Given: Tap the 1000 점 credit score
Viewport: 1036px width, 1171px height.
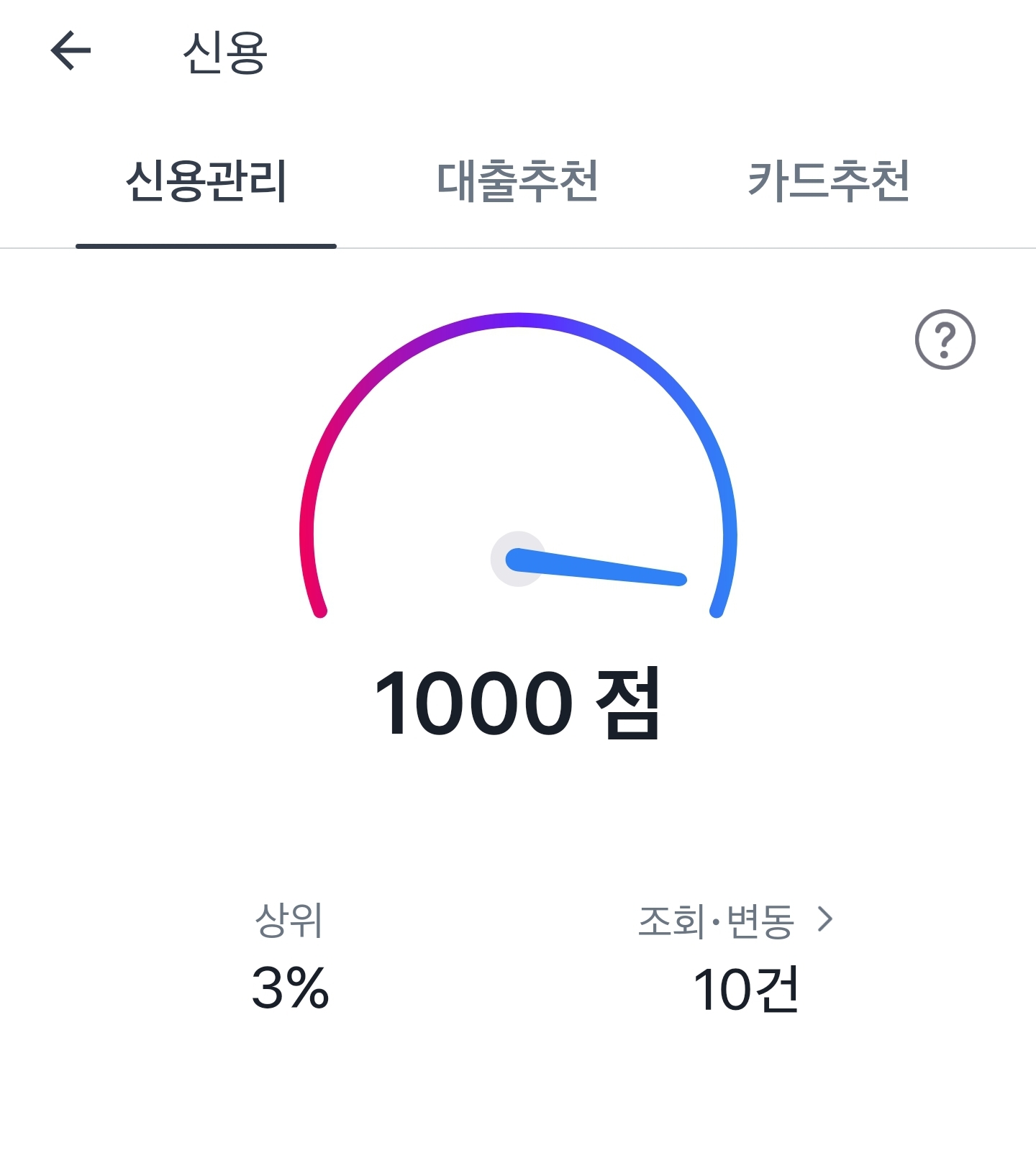Looking at the screenshot, I should 517,703.
